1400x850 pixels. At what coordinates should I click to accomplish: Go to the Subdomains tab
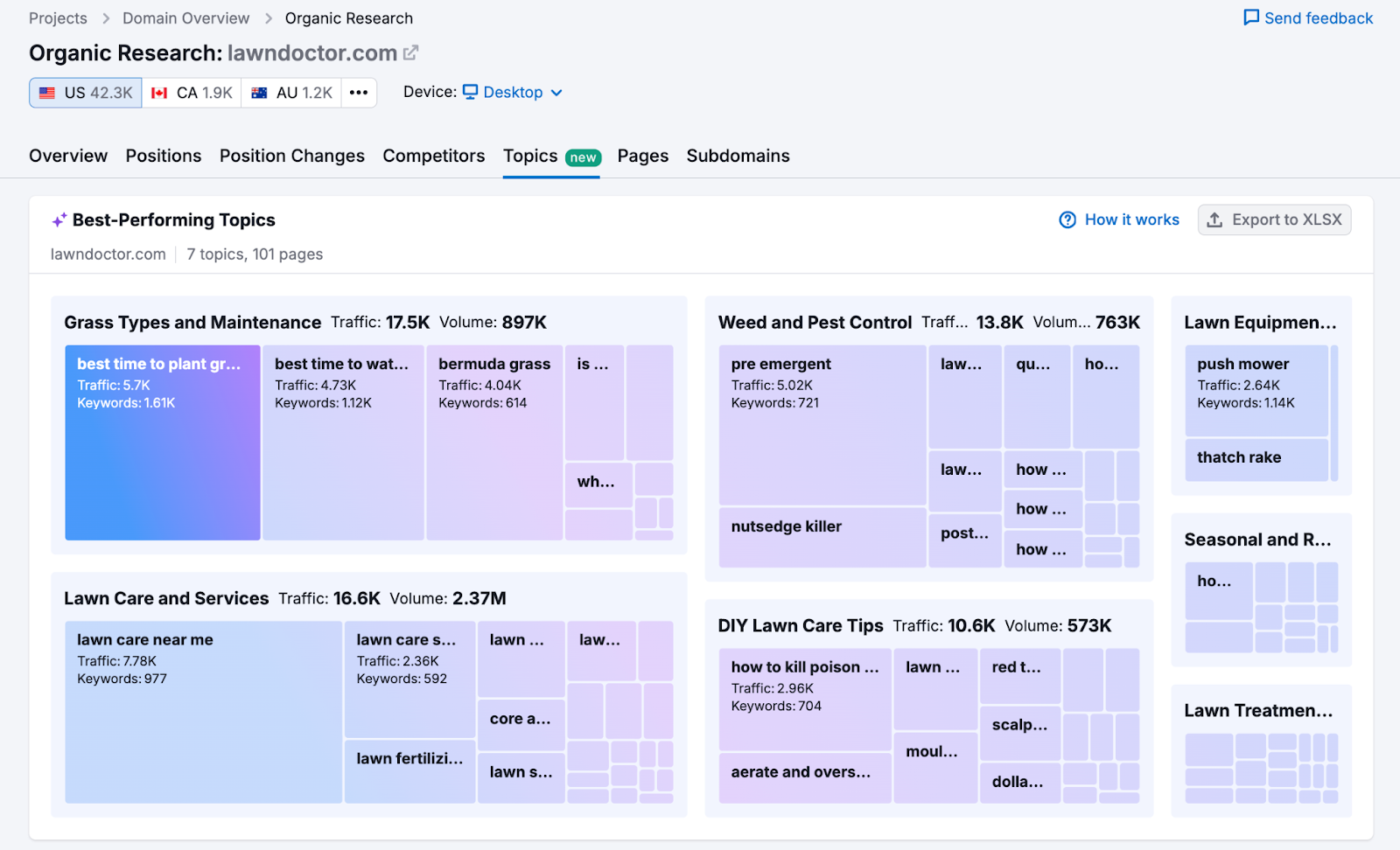tap(738, 156)
